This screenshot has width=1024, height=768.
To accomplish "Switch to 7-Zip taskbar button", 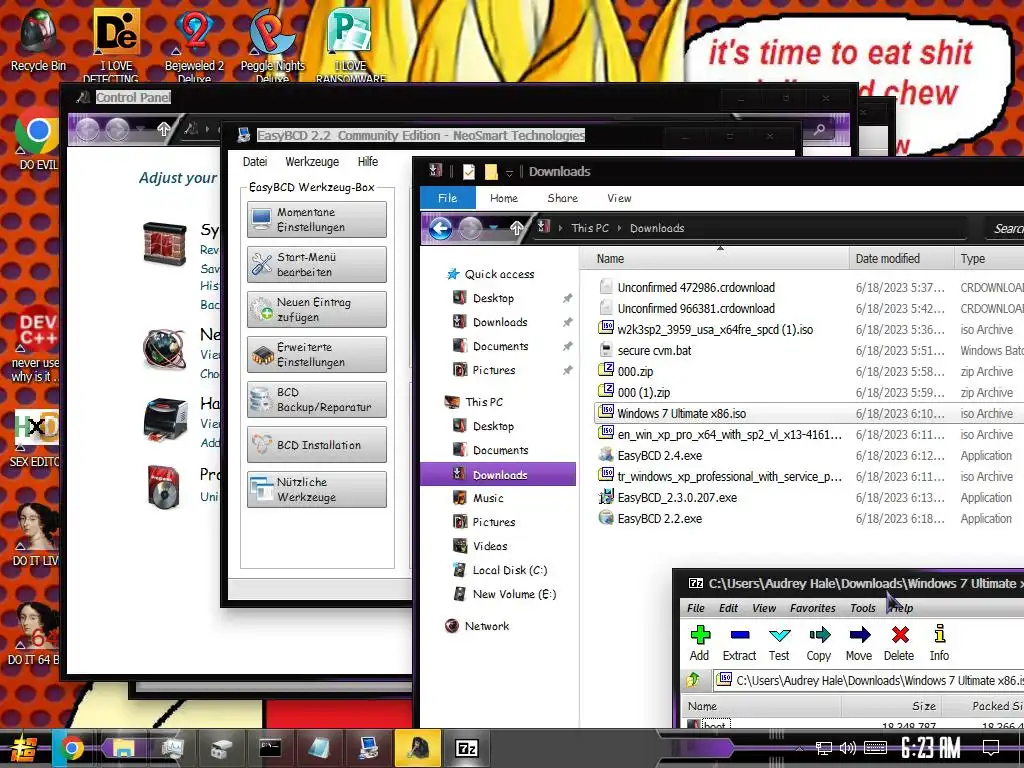I will [x=466, y=748].
